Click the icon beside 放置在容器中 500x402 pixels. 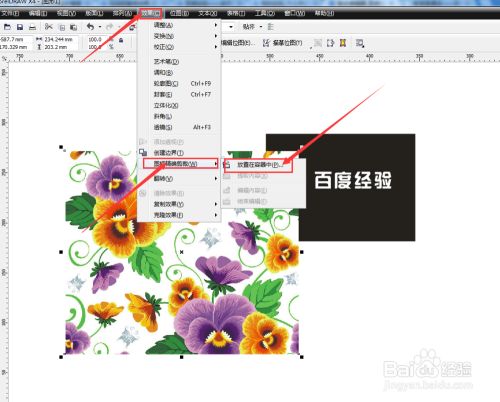[227, 164]
